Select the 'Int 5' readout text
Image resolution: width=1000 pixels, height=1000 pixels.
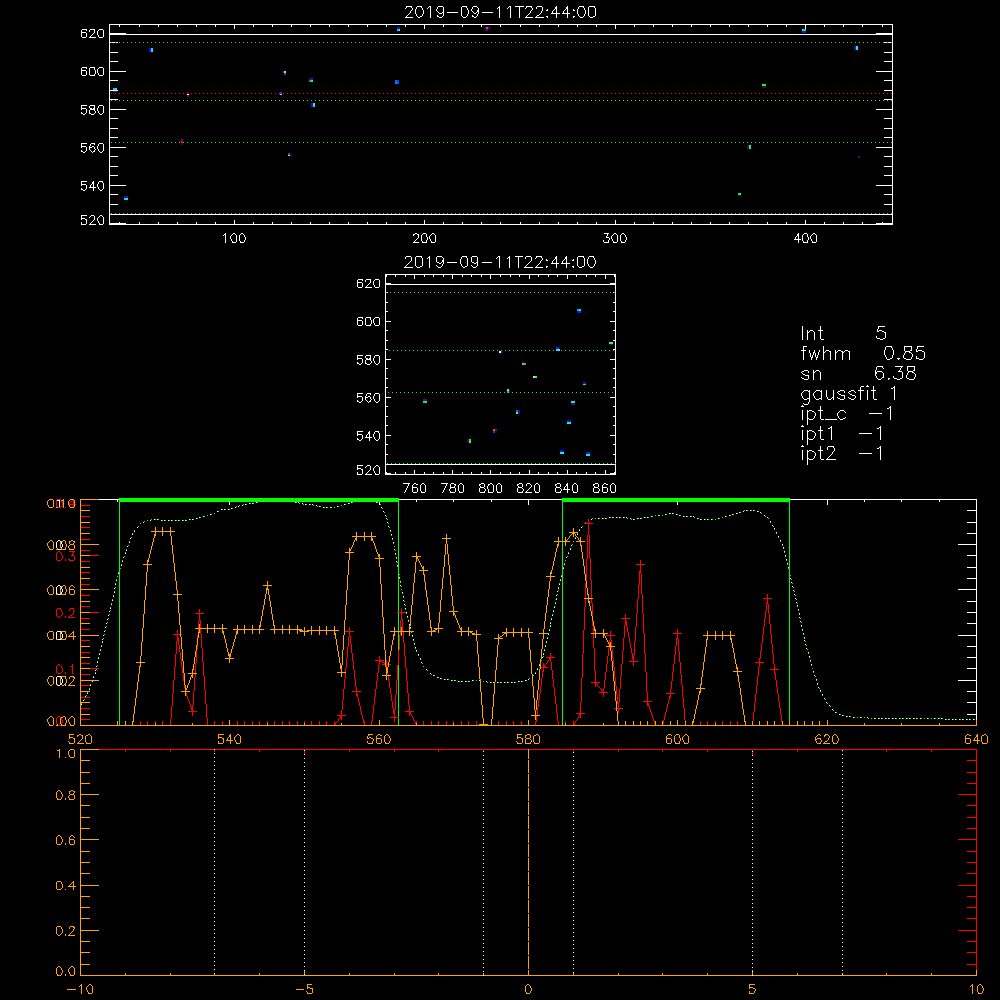[x=843, y=333]
